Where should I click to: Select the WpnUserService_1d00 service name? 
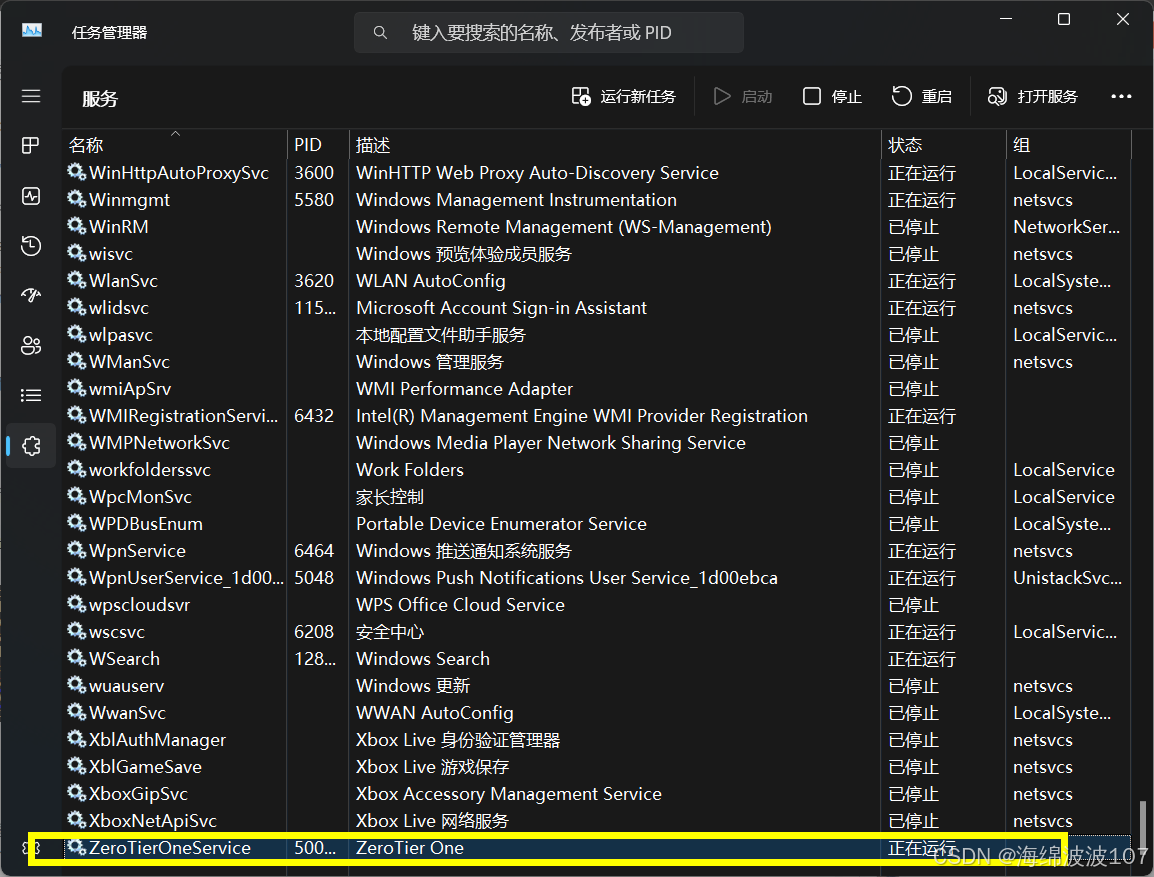[x=185, y=578]
